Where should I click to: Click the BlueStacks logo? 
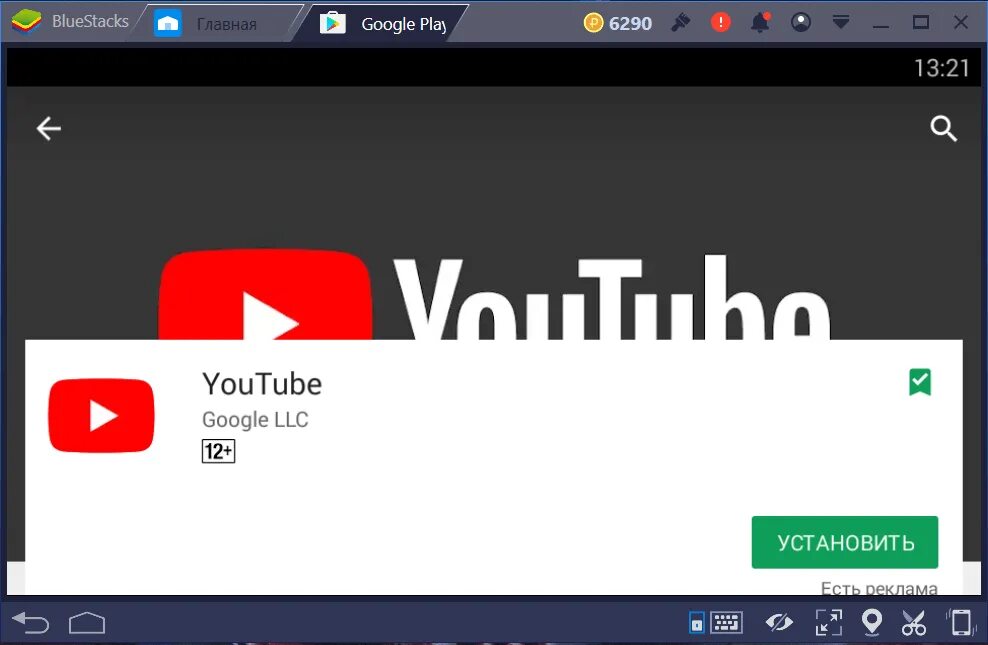[26, 21]
